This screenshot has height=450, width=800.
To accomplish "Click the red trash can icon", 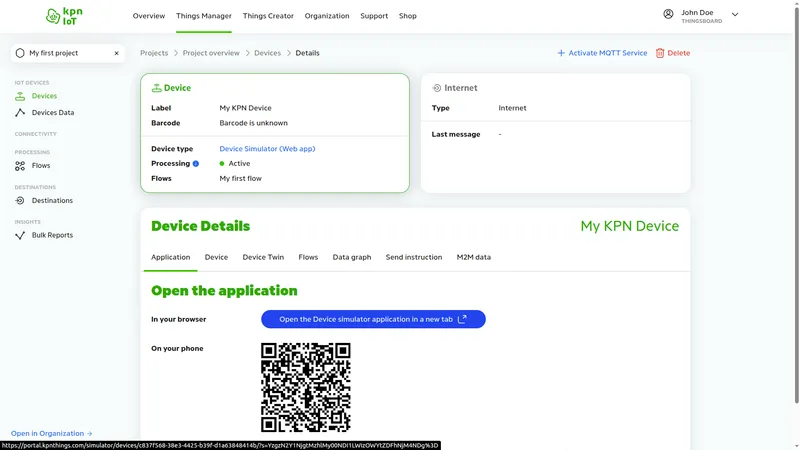I will tap(660, 53).
